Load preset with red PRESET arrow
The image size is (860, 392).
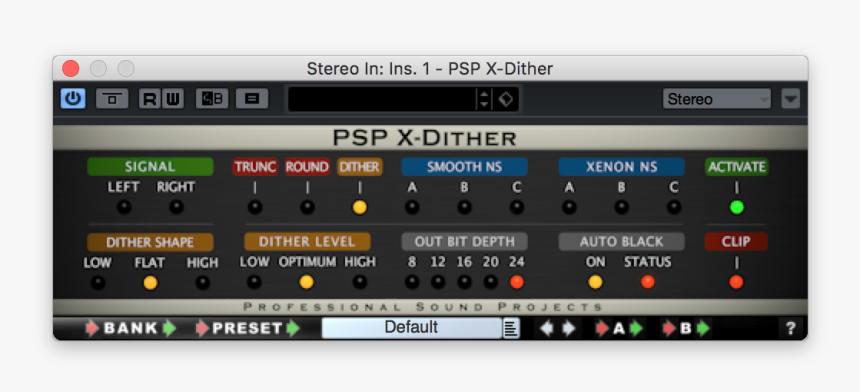pos(203,328)
